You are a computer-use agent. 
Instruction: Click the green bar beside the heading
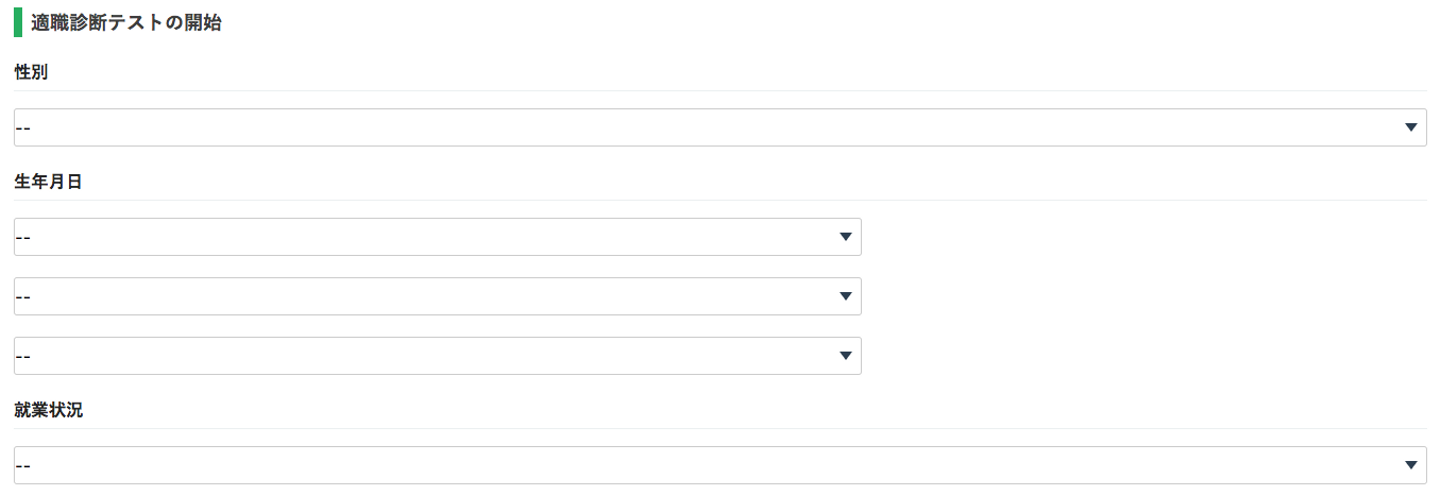pyautogui.click(x=18, y=23)
